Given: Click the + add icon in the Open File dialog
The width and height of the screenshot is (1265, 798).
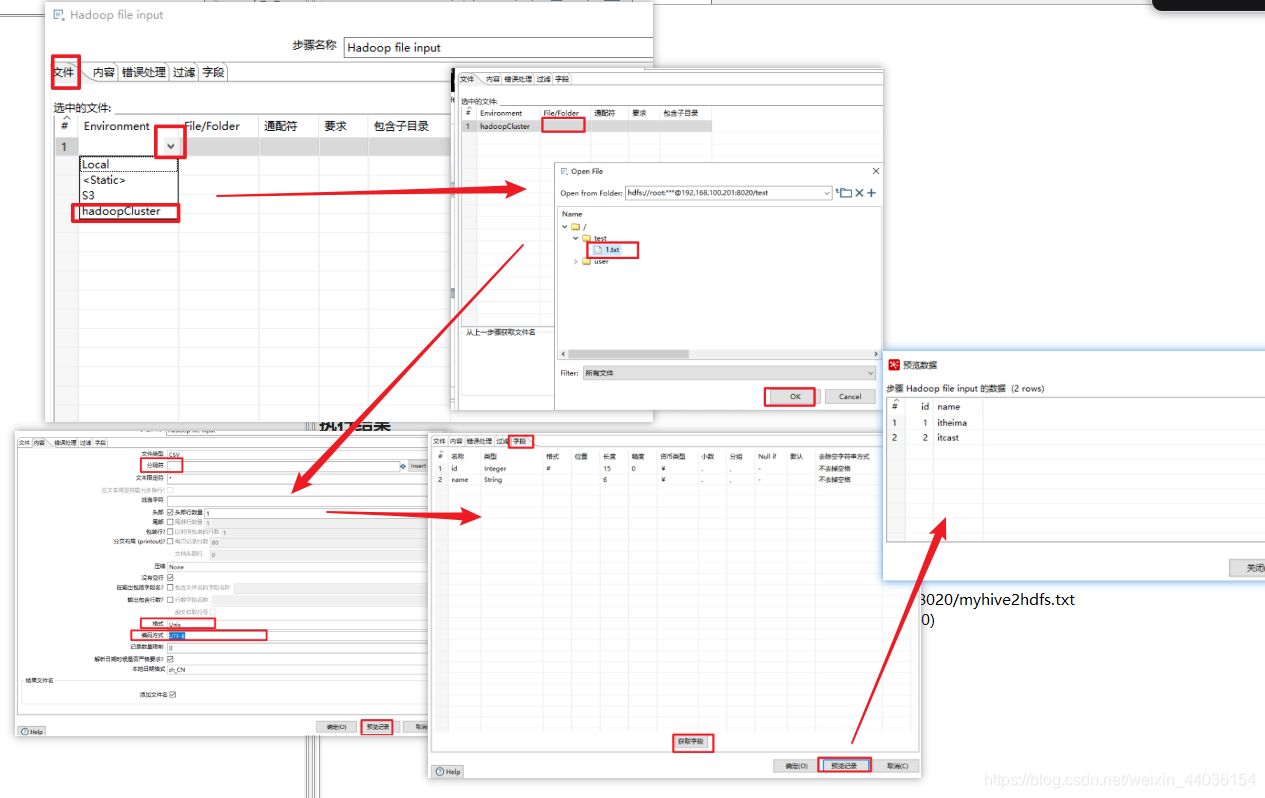Looking at the screenshot, I should pos(871,192).
